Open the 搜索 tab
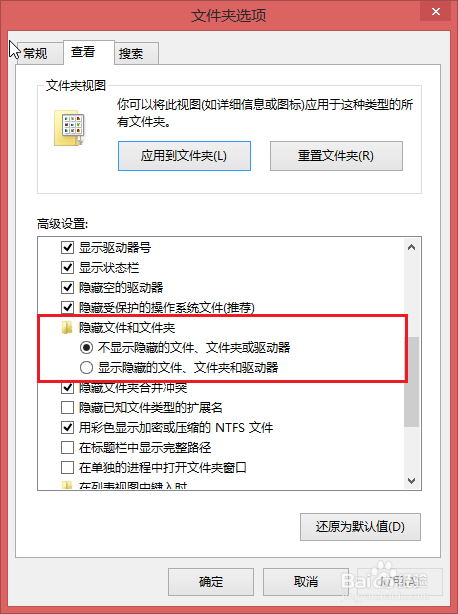 [131, 53]
